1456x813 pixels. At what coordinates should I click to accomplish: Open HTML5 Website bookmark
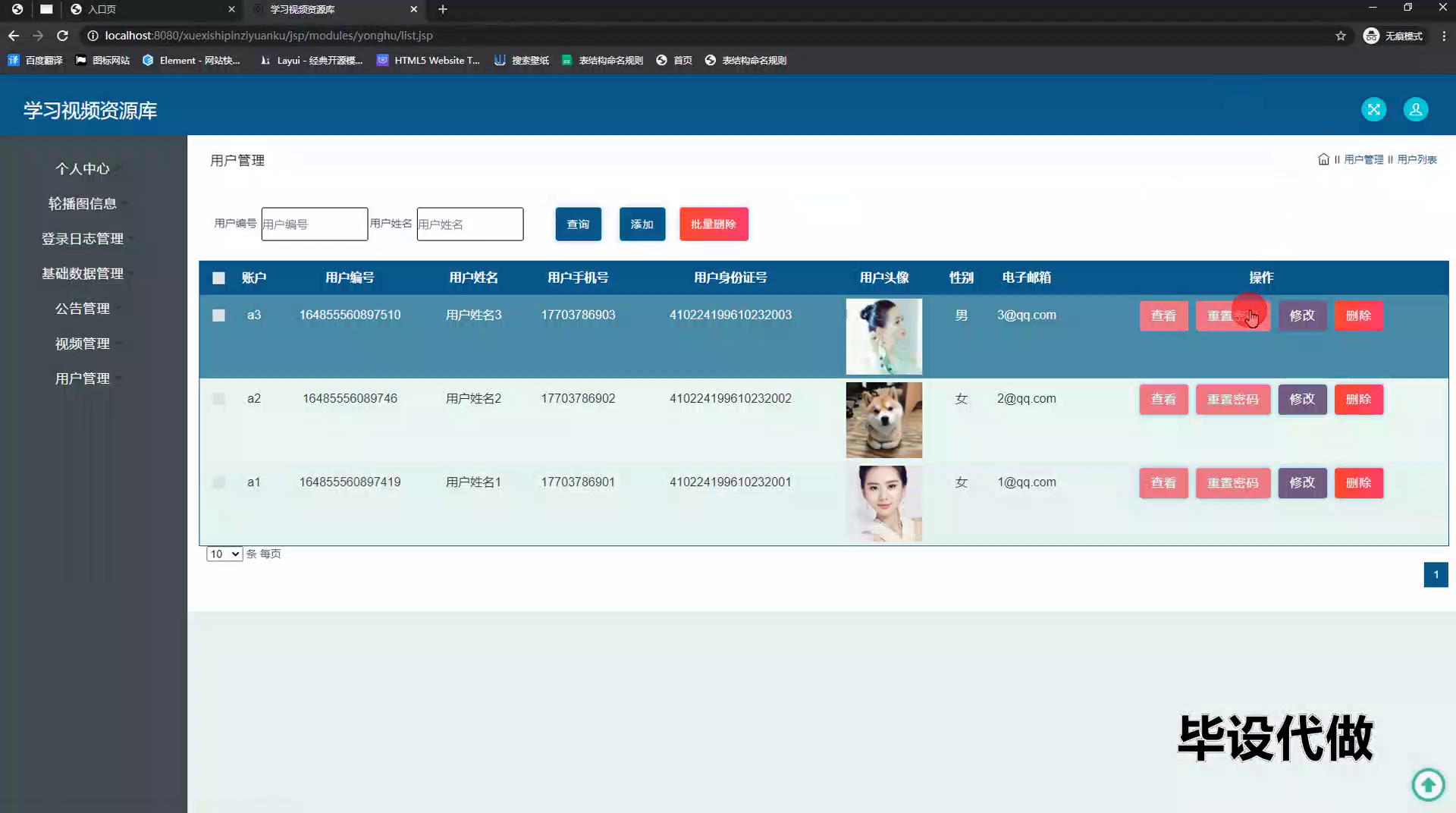(x=428, y=60)
